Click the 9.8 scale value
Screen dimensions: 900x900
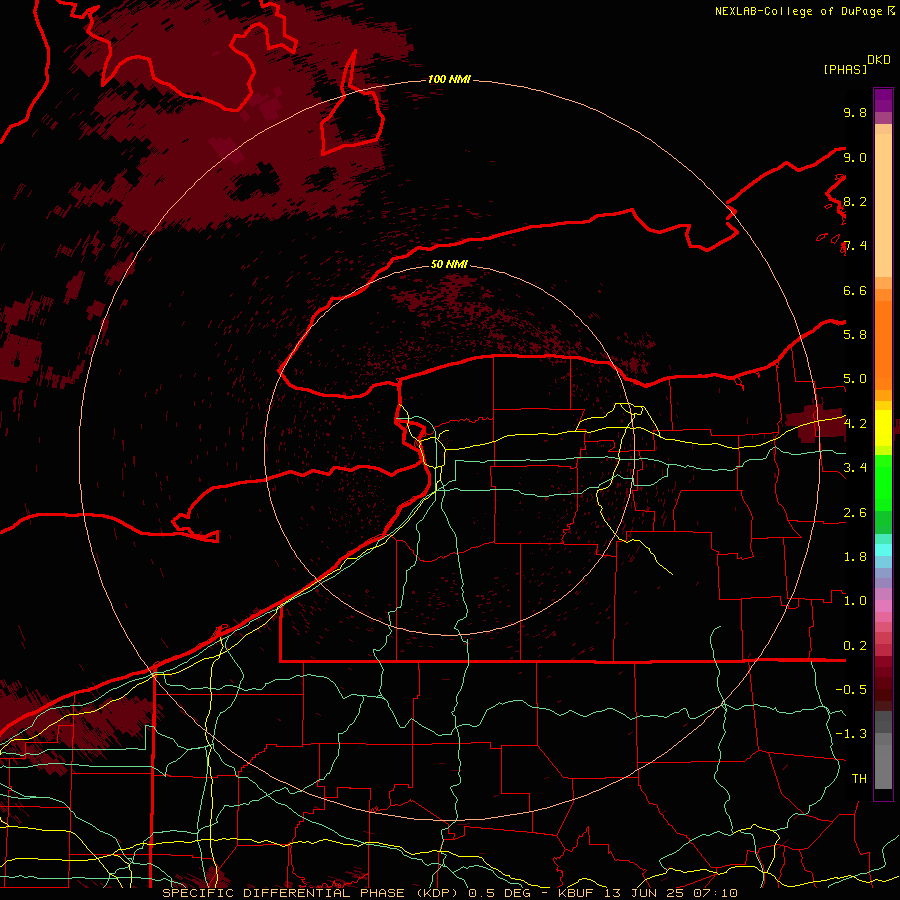[x=855, y=112]
